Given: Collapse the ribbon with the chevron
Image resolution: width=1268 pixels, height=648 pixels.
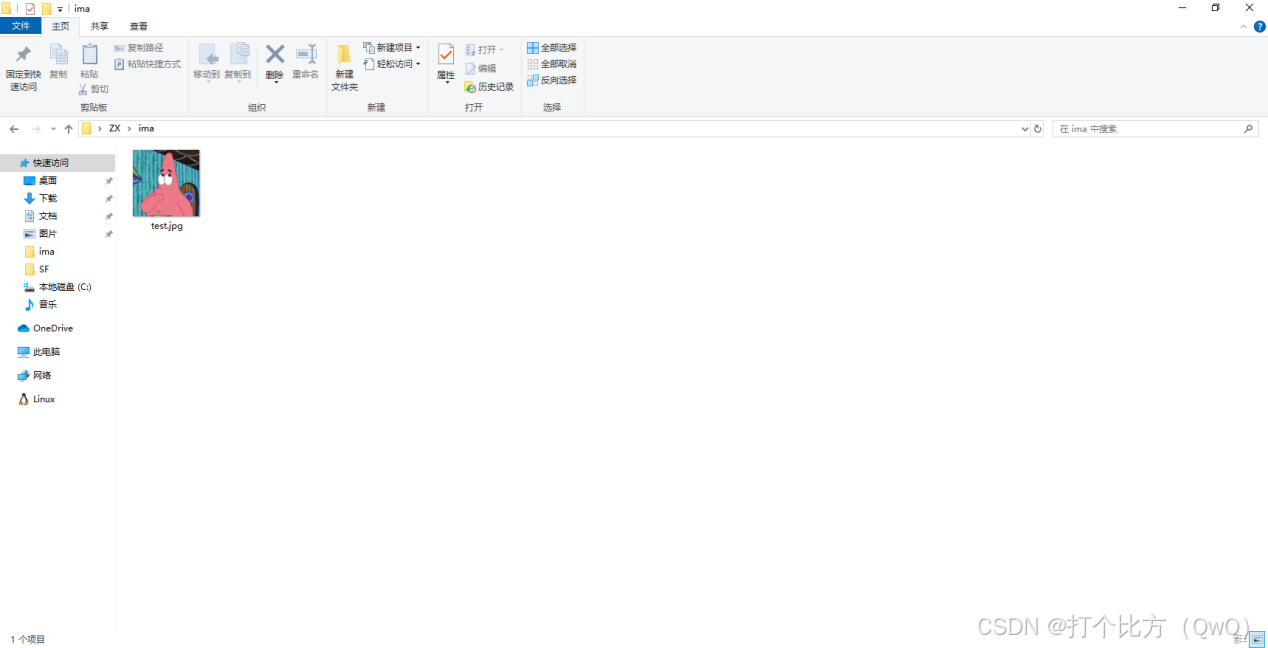Looking at the screenshot, I should point(1246,27).
